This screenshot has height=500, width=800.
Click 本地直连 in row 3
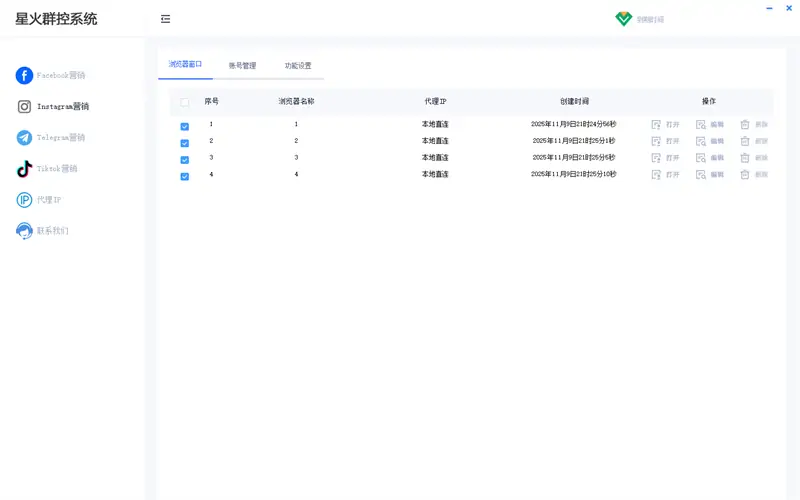click(435, 158)
